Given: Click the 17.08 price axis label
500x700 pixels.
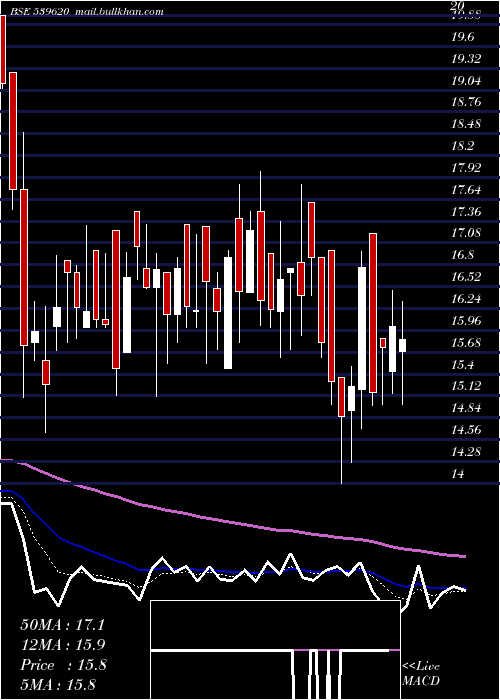Looking at the screenshot, I should click(x=466, y=233).
